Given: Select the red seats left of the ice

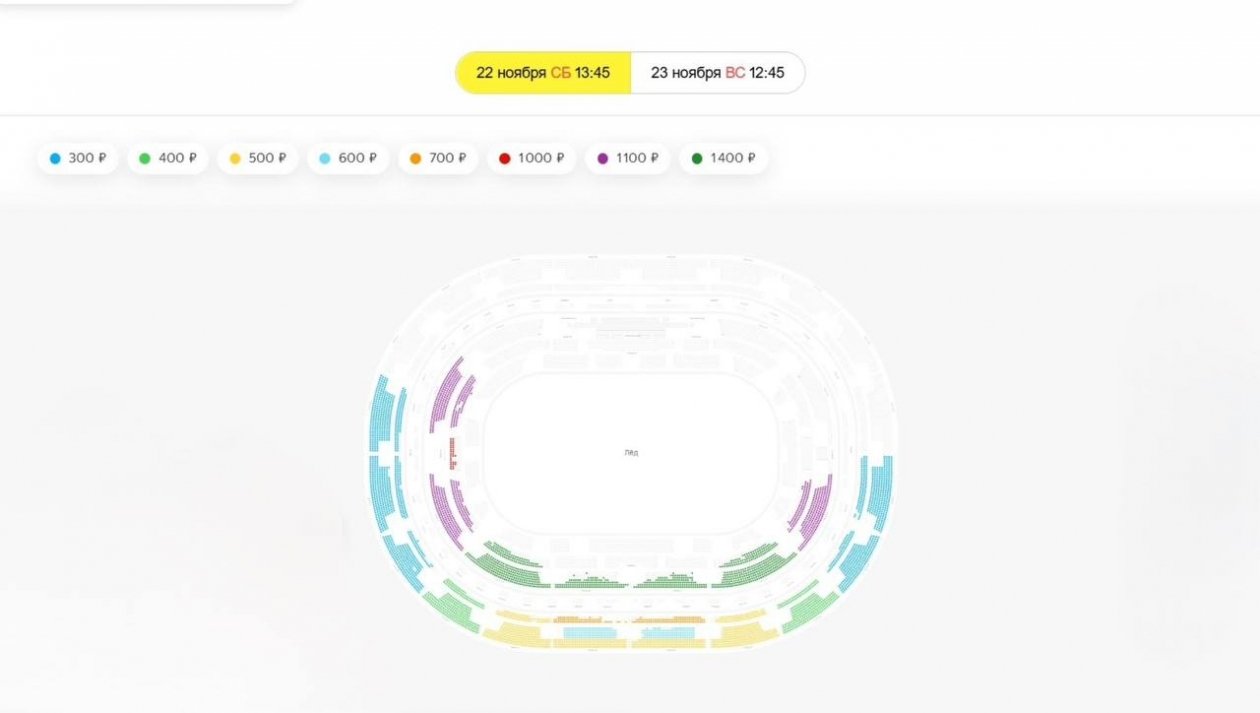Looking at the screenshot, I should pos(453,453).
